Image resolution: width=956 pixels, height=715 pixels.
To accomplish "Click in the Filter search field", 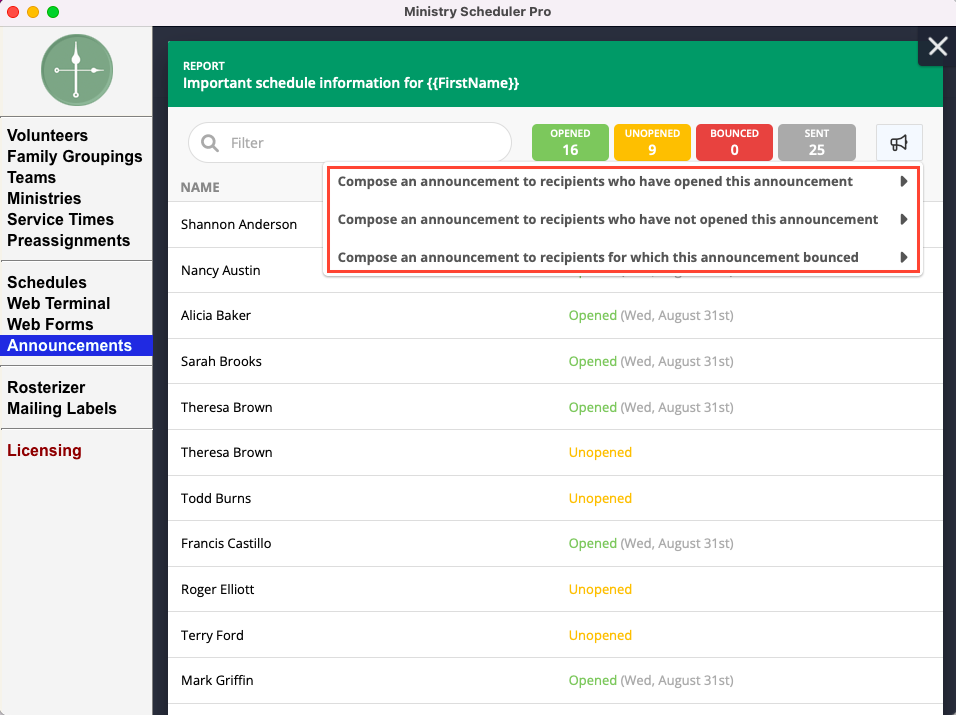I will [x=360, y=143].
